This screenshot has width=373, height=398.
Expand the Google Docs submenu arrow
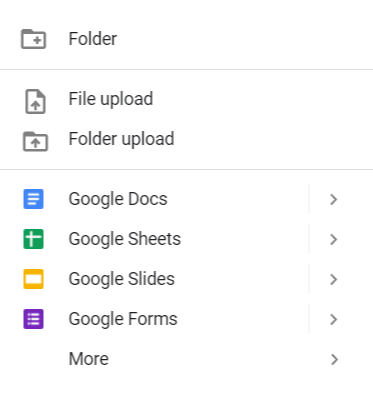click(333, 199)
